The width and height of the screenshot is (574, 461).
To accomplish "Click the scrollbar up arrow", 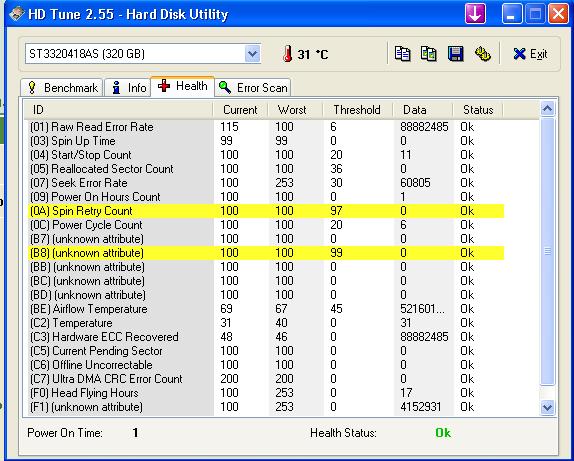I will pyautogui.click(x=547, y=108).
